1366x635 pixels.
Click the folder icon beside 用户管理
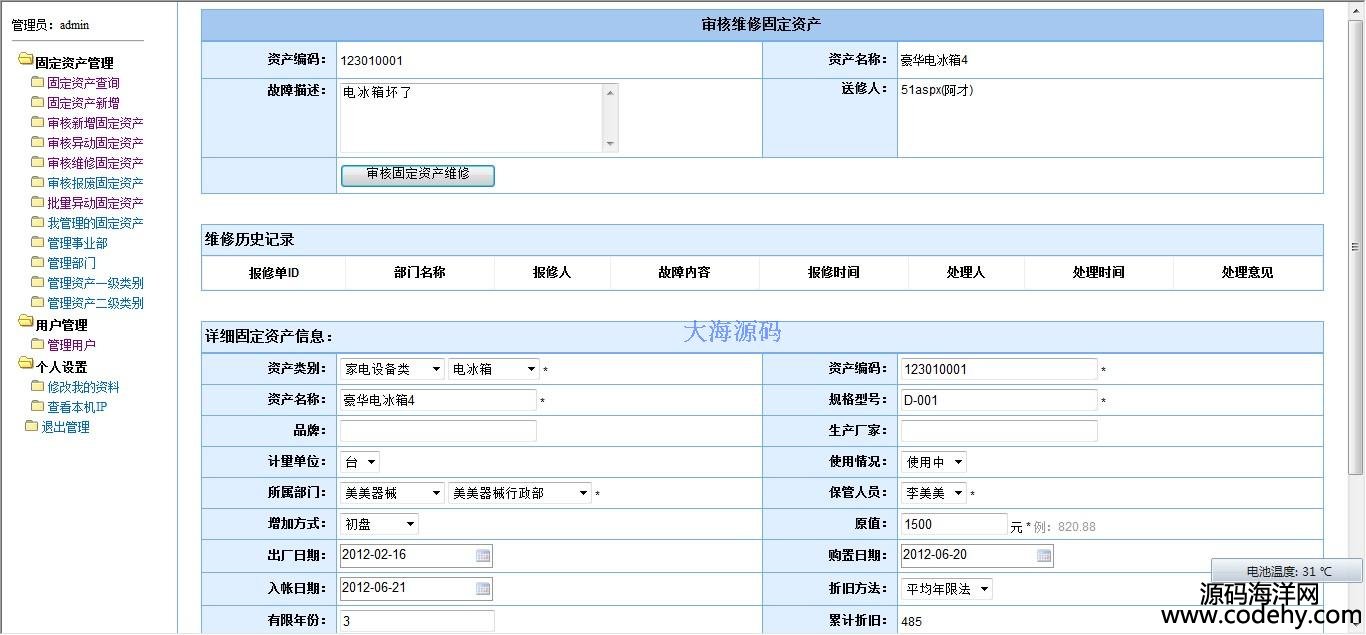(x=26, y=323)
